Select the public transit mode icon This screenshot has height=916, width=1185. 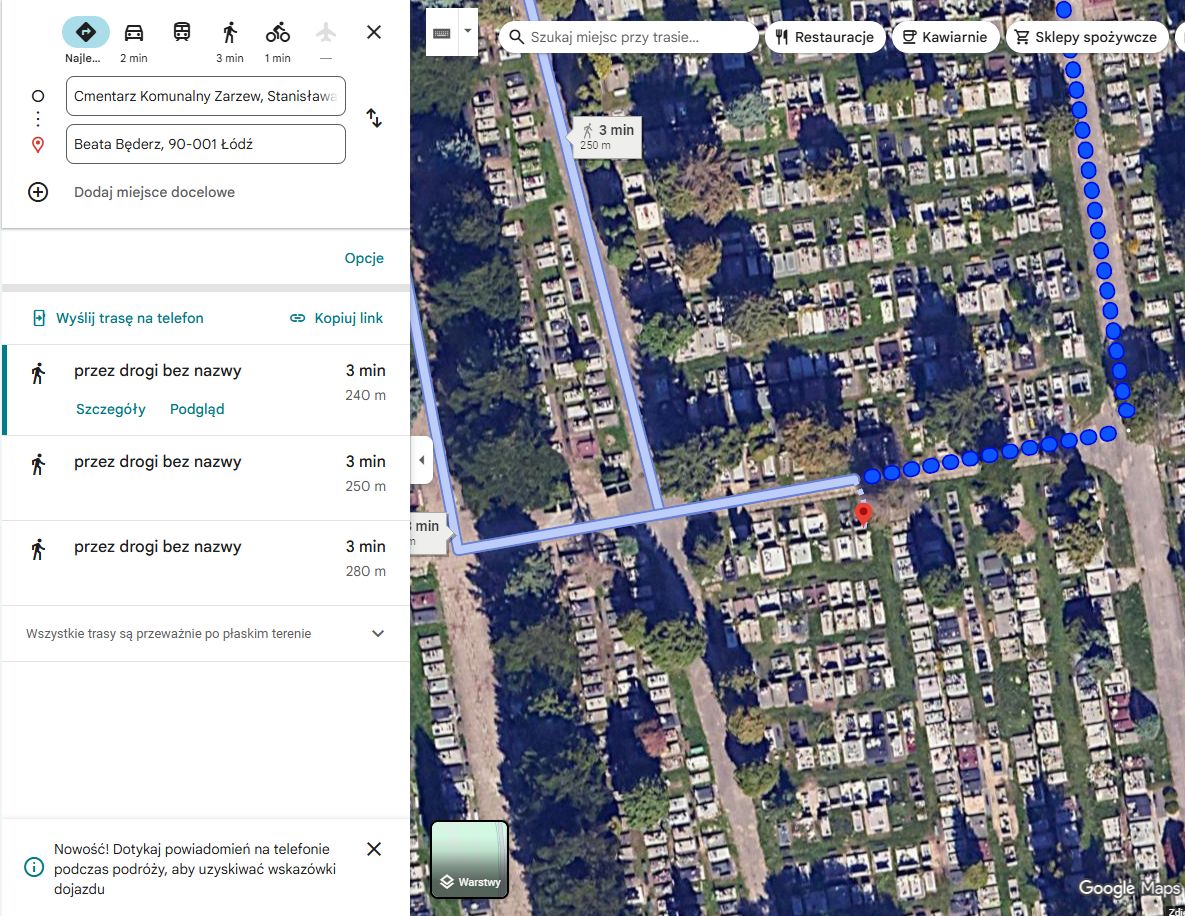point(182,32)
